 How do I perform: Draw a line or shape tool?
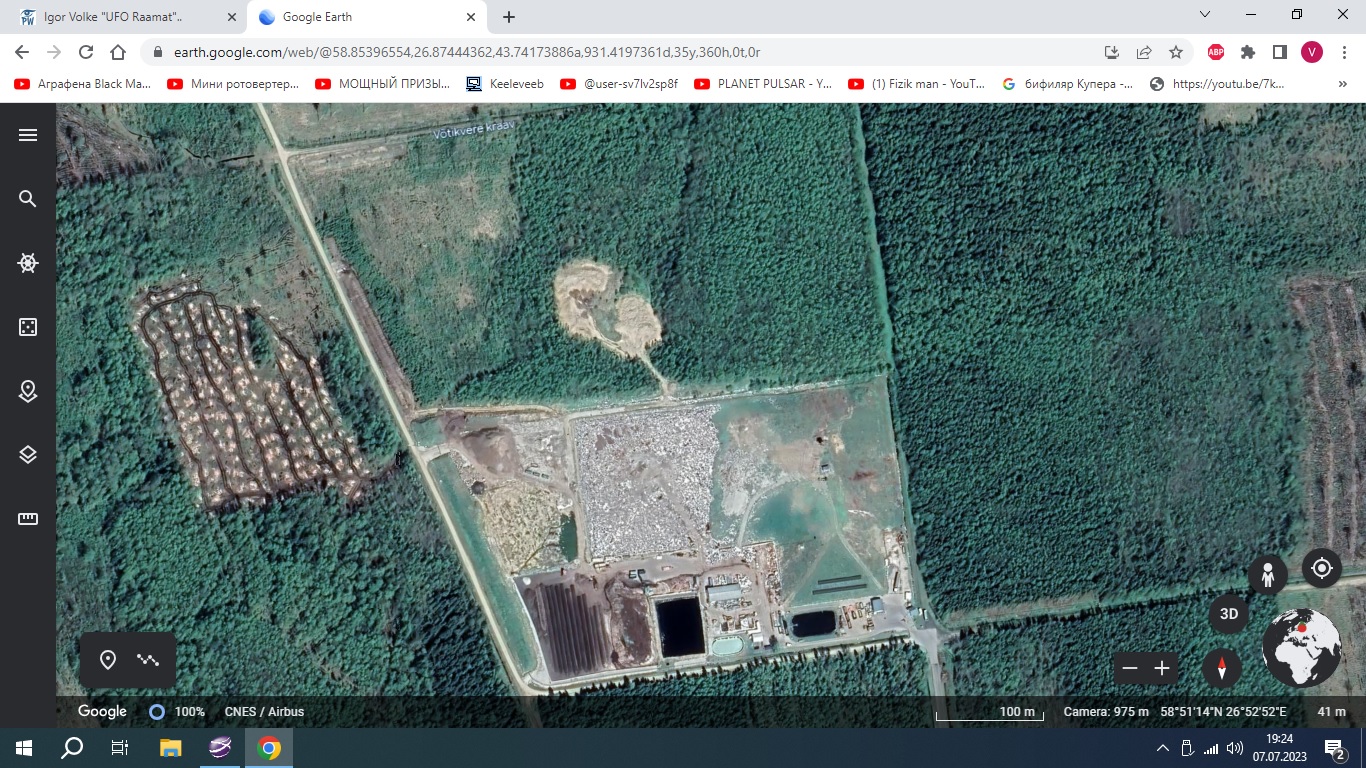pyautogui.click(x=148, y=660)
